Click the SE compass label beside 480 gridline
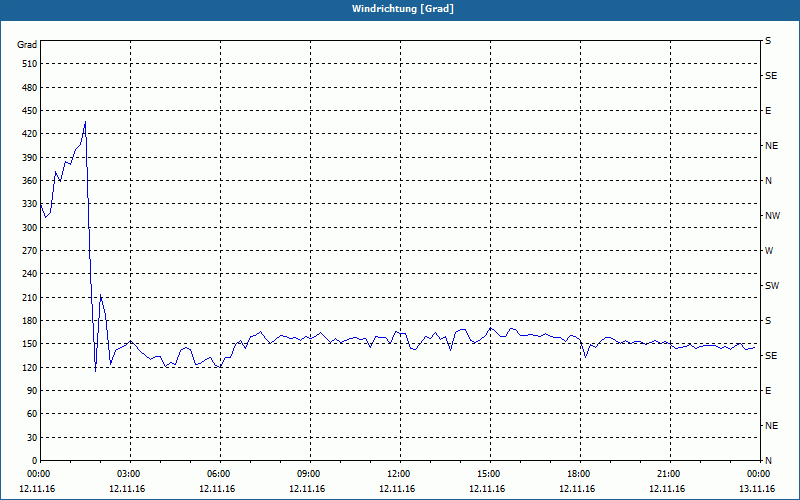The width and height of the screenshot is (800, 500). pyautogui.click(x=771, y=76)
